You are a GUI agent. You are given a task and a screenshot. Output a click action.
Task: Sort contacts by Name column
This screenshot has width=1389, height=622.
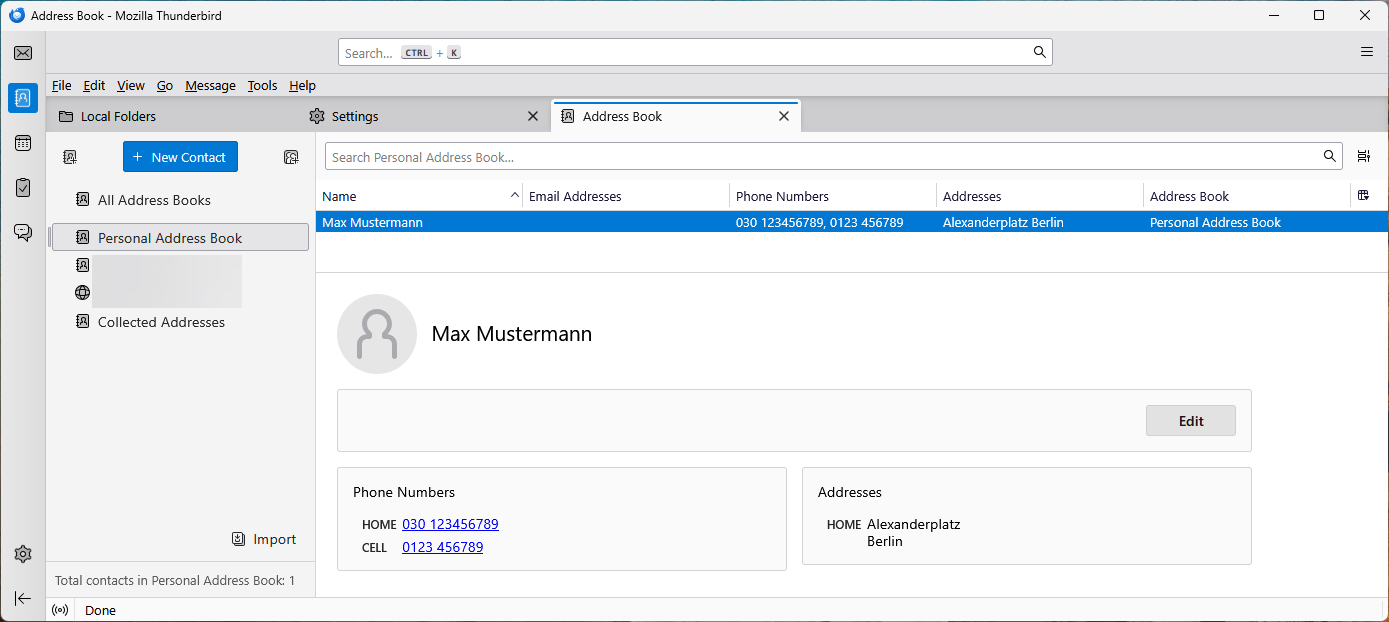coord(419,196)
